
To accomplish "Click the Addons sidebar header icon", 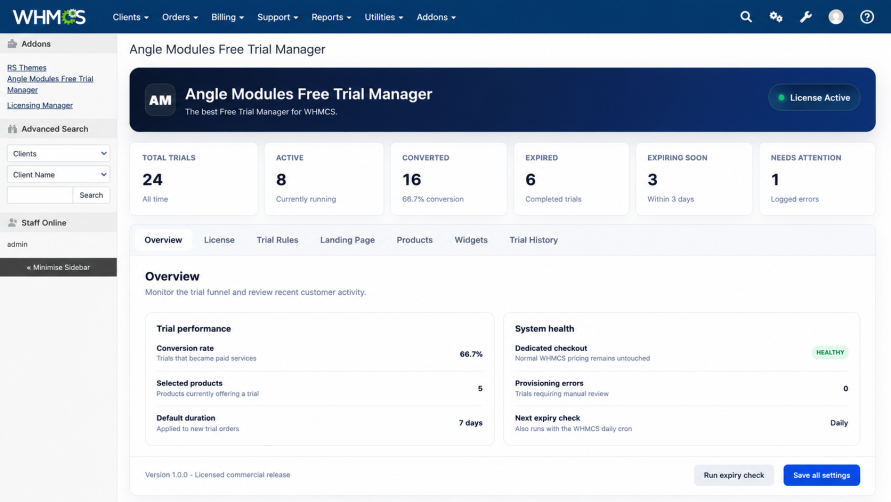I will (x=12, y=44).
